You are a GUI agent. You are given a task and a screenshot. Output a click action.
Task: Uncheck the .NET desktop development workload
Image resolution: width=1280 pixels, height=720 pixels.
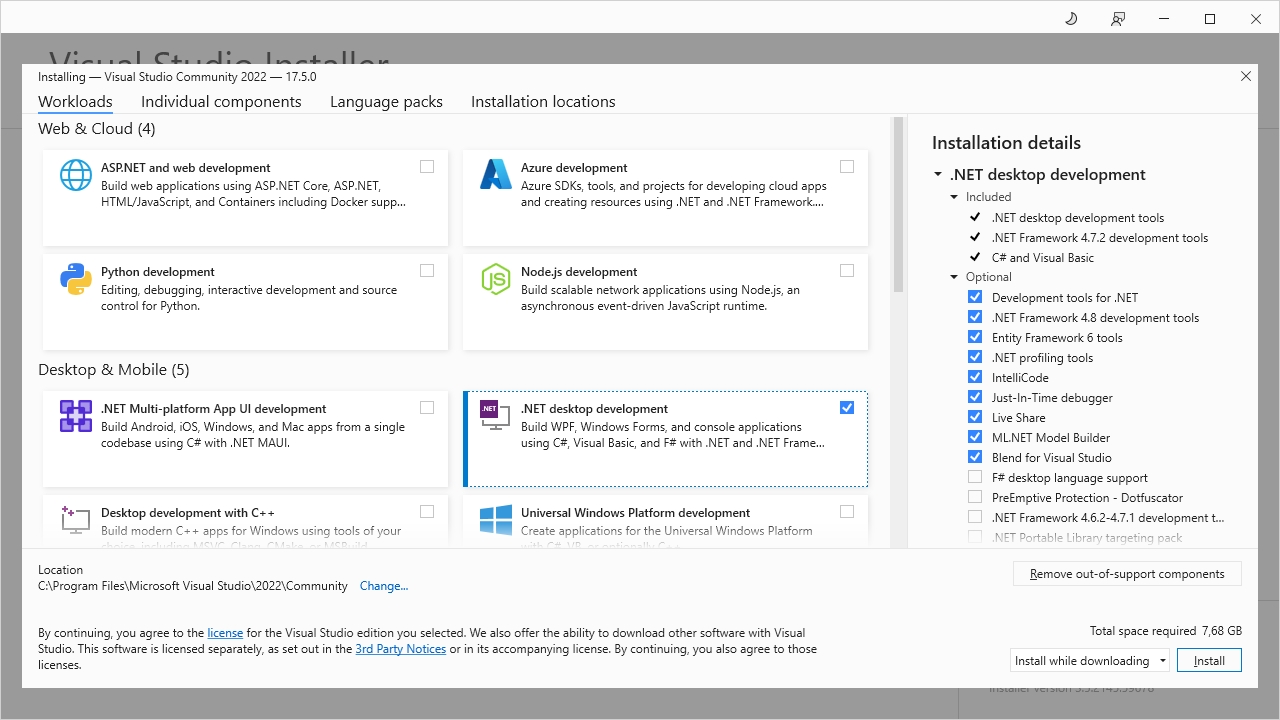click(847, 408)
